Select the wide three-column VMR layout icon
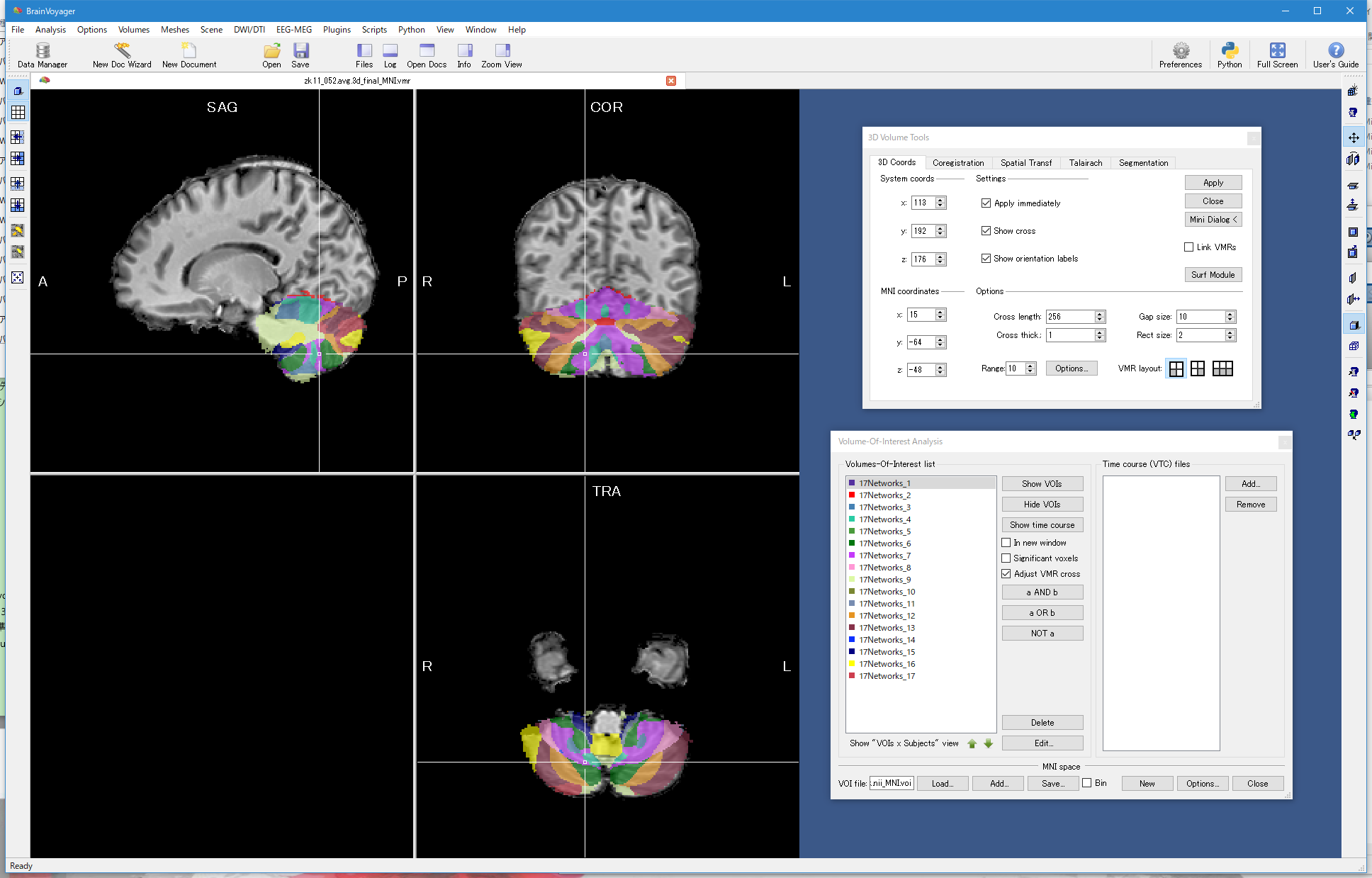 click(1222, 368)
